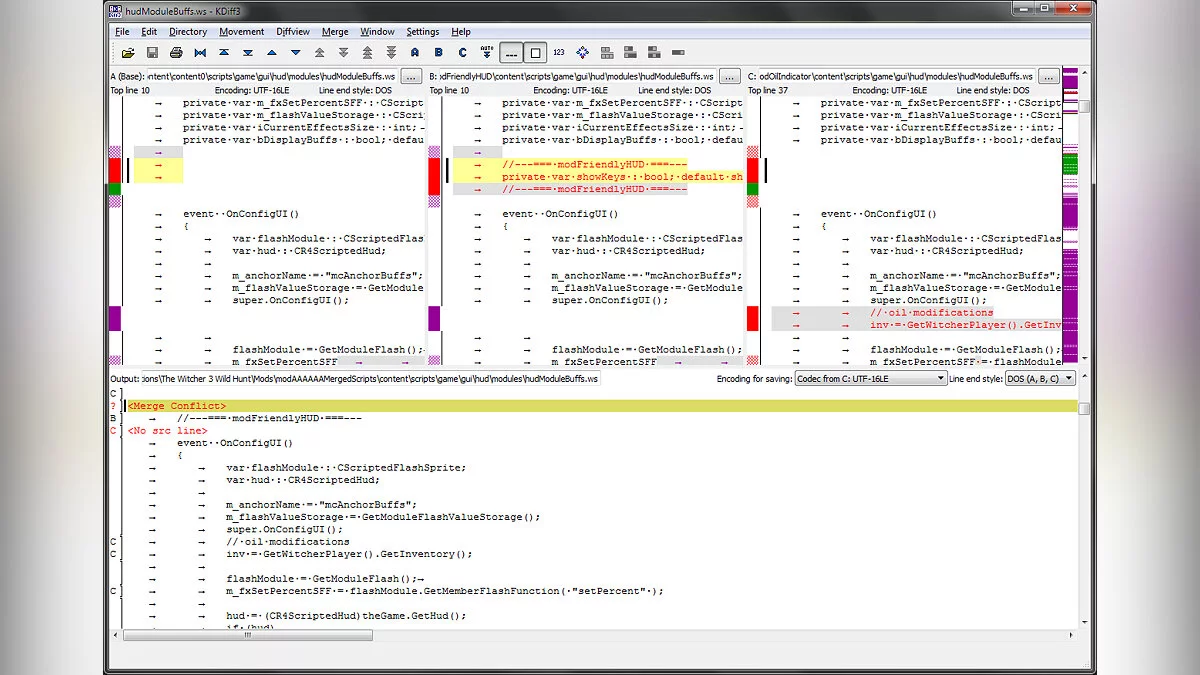Select source A for current conflict
The width and height of the screenshot is (1200, 675).
coord(414,52)
